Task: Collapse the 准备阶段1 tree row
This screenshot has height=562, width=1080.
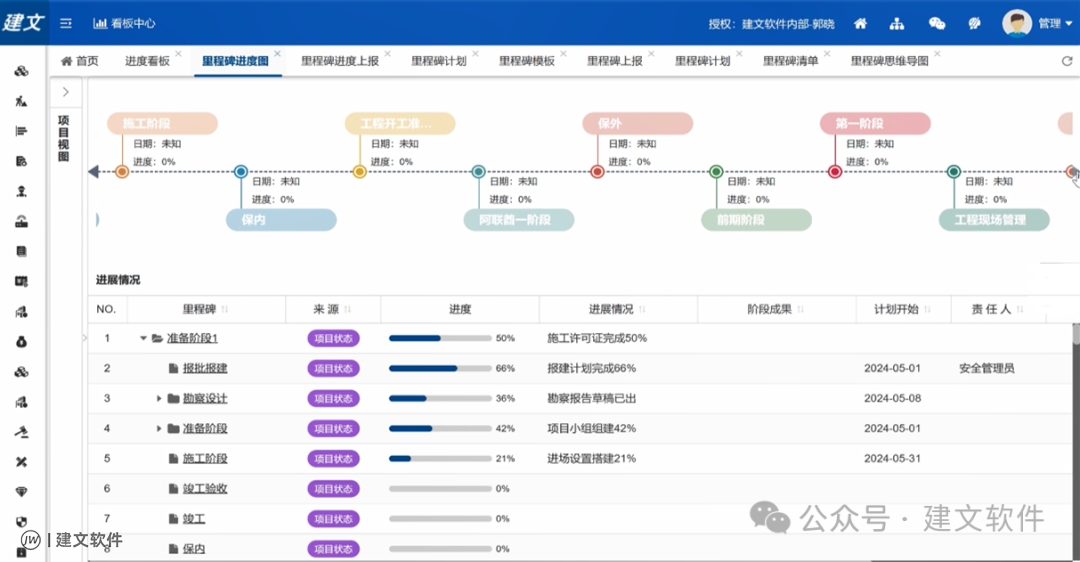Action: click(143, 338)
